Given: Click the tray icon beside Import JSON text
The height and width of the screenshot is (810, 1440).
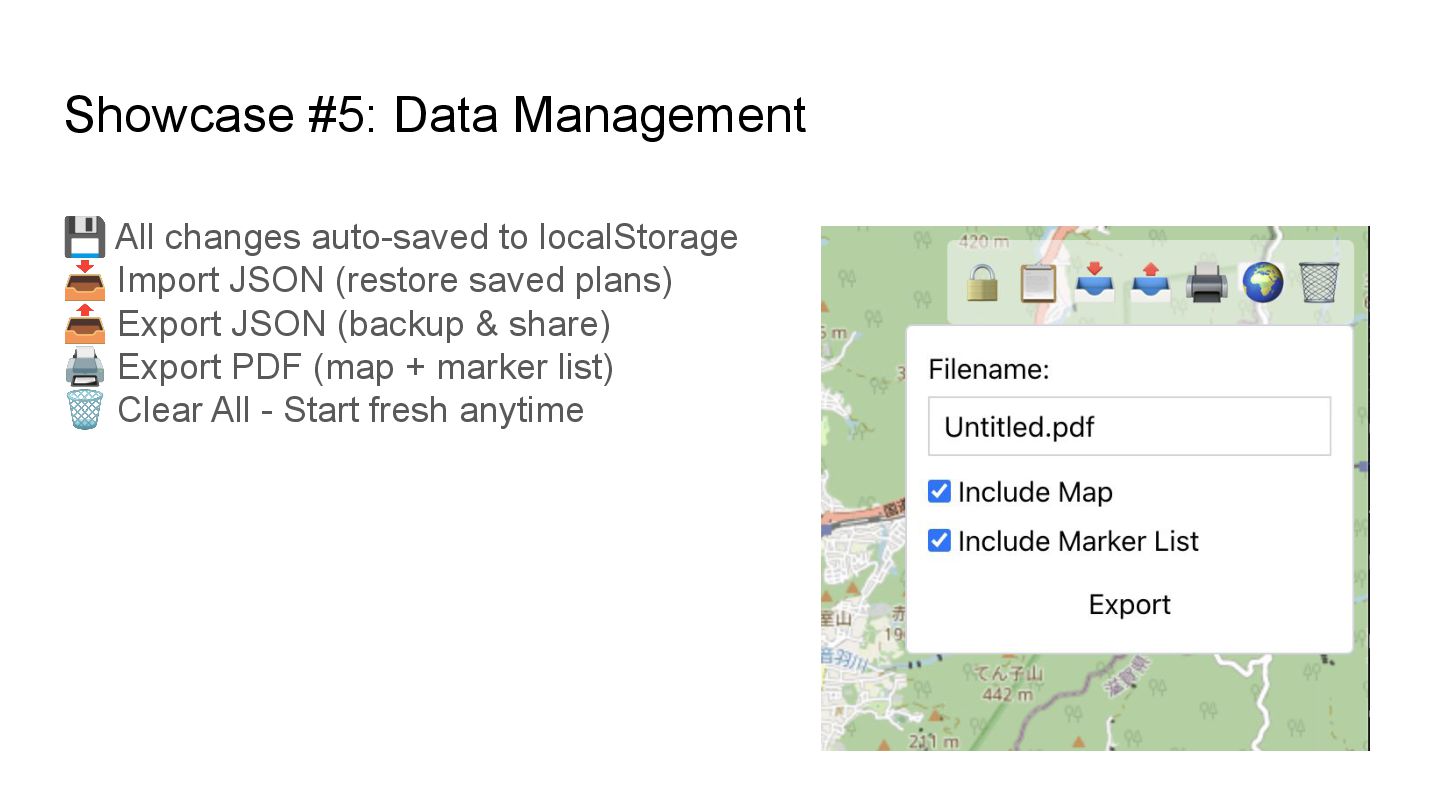Looking at the screenshot, I should [x=85, y=281].
